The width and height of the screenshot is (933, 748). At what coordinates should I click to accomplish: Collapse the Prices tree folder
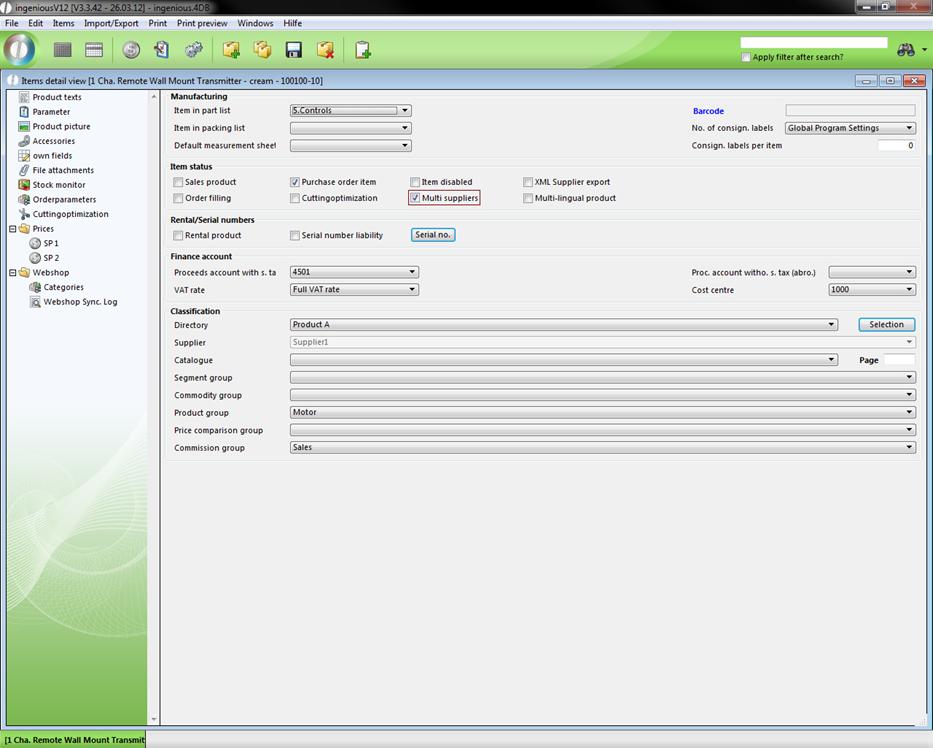pos(12,229)
